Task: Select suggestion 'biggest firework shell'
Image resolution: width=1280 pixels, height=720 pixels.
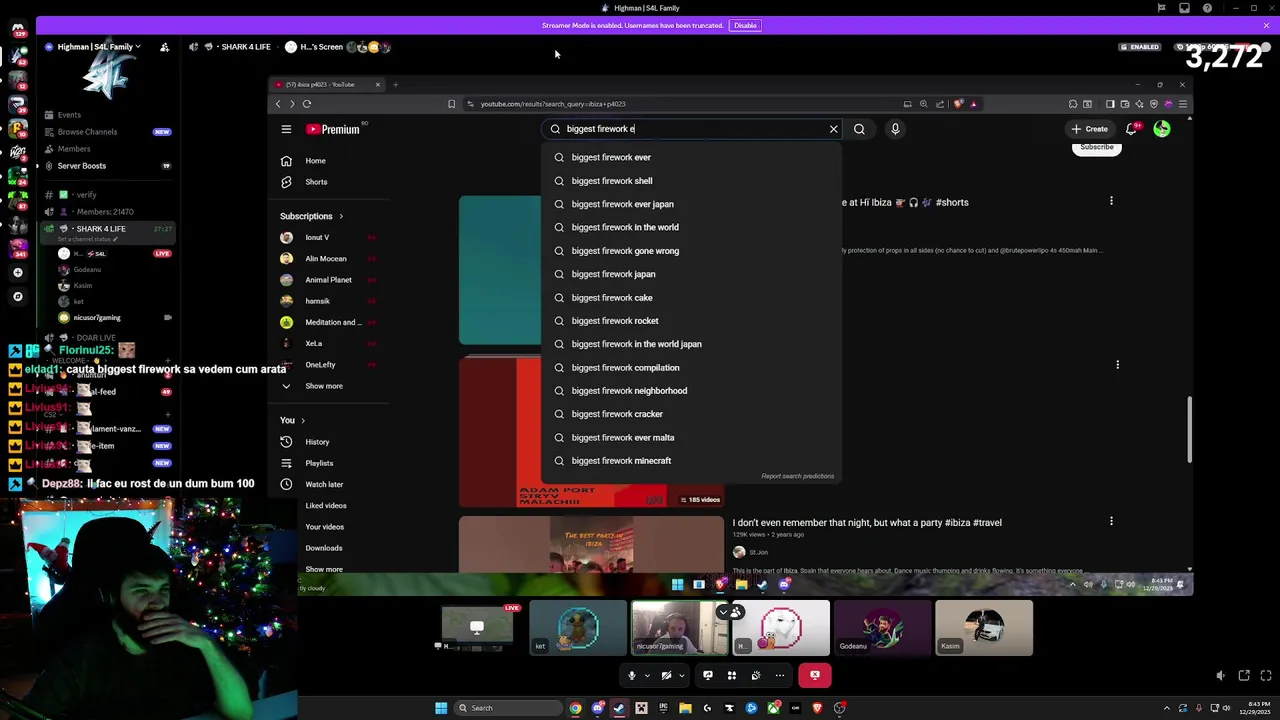Action: 691,181
